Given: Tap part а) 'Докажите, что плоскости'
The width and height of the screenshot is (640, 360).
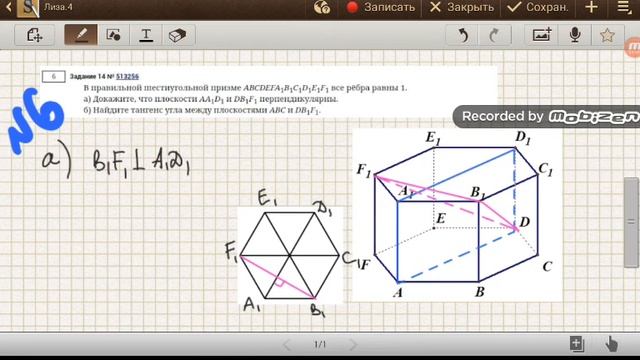Looking at the screenshot, I should point(211,99).
